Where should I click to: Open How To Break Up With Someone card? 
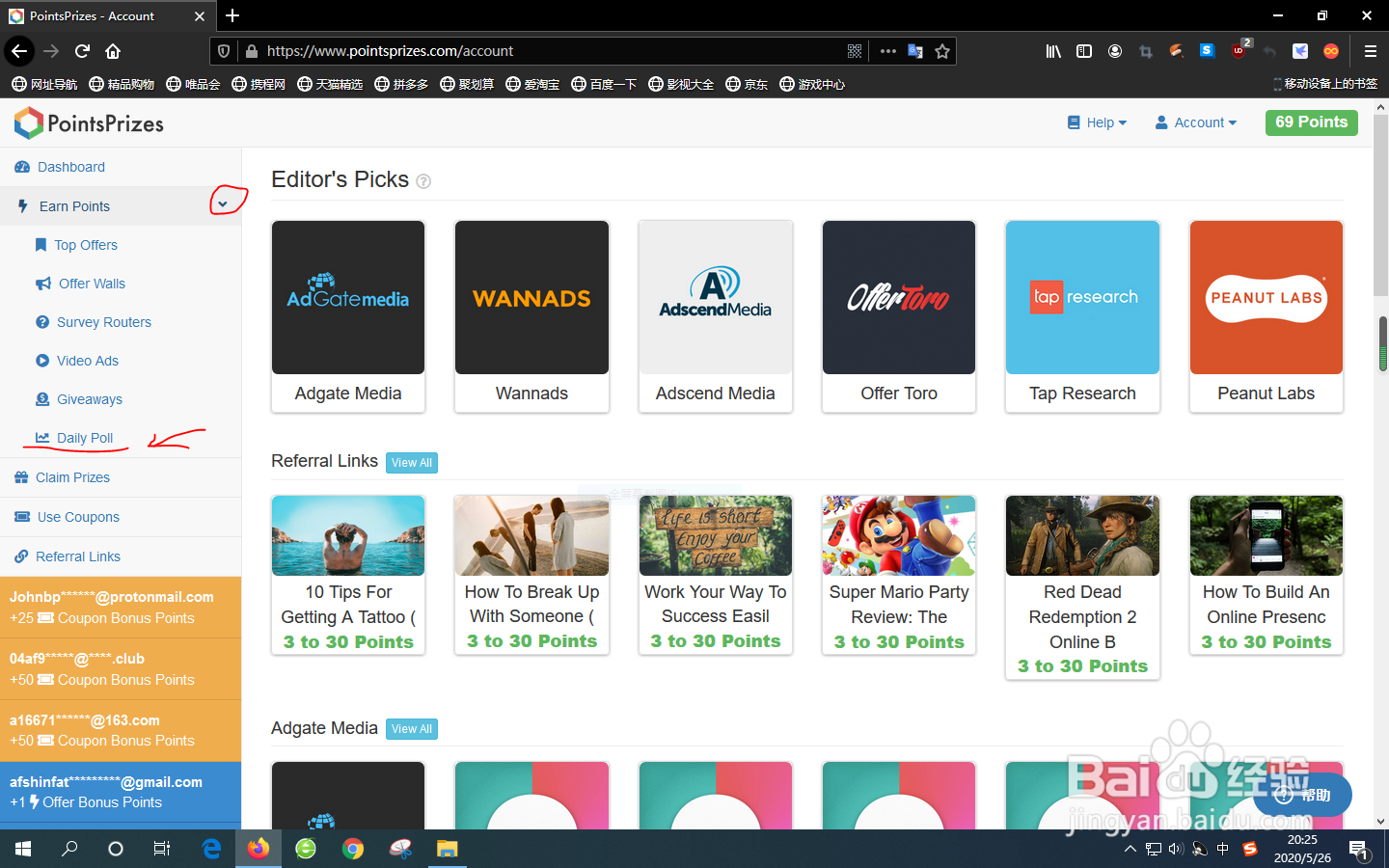tap(531, 575)
